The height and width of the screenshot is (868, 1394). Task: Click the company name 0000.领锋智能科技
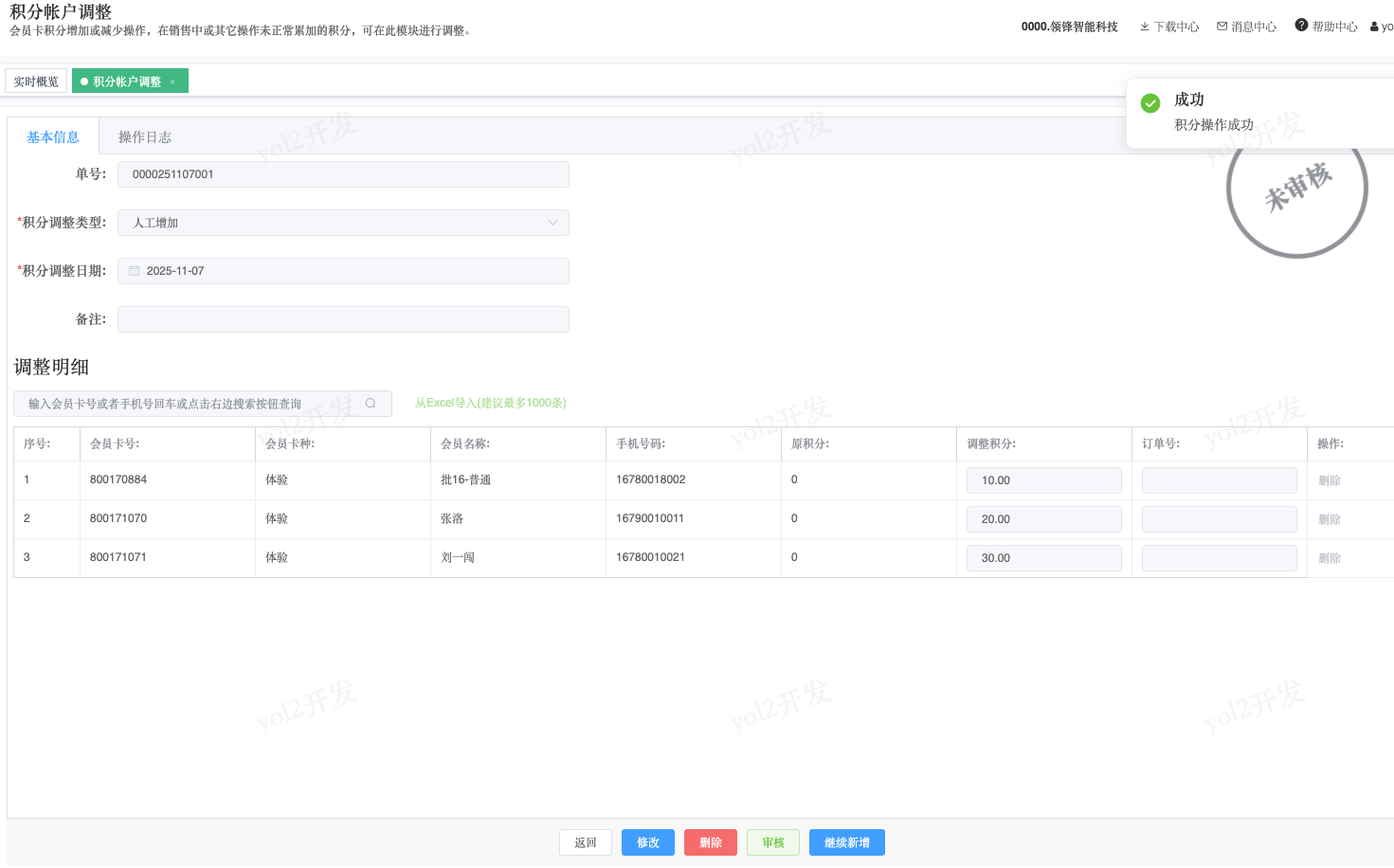pyautogui.click(x=1070, y=27)
